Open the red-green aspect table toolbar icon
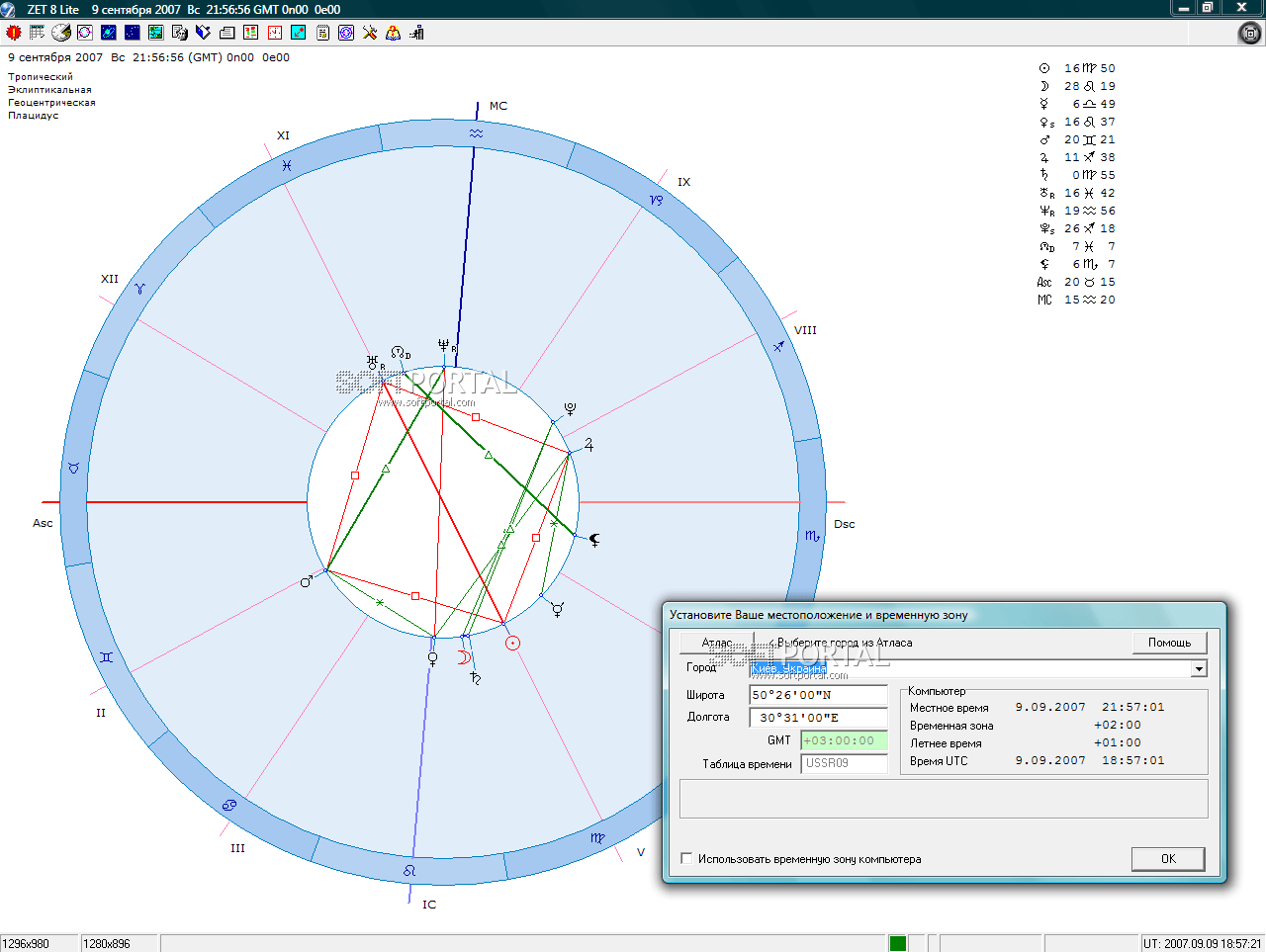Image resolution: width=1266 pixels, height=952 pixels. click(x=251, y=33)
